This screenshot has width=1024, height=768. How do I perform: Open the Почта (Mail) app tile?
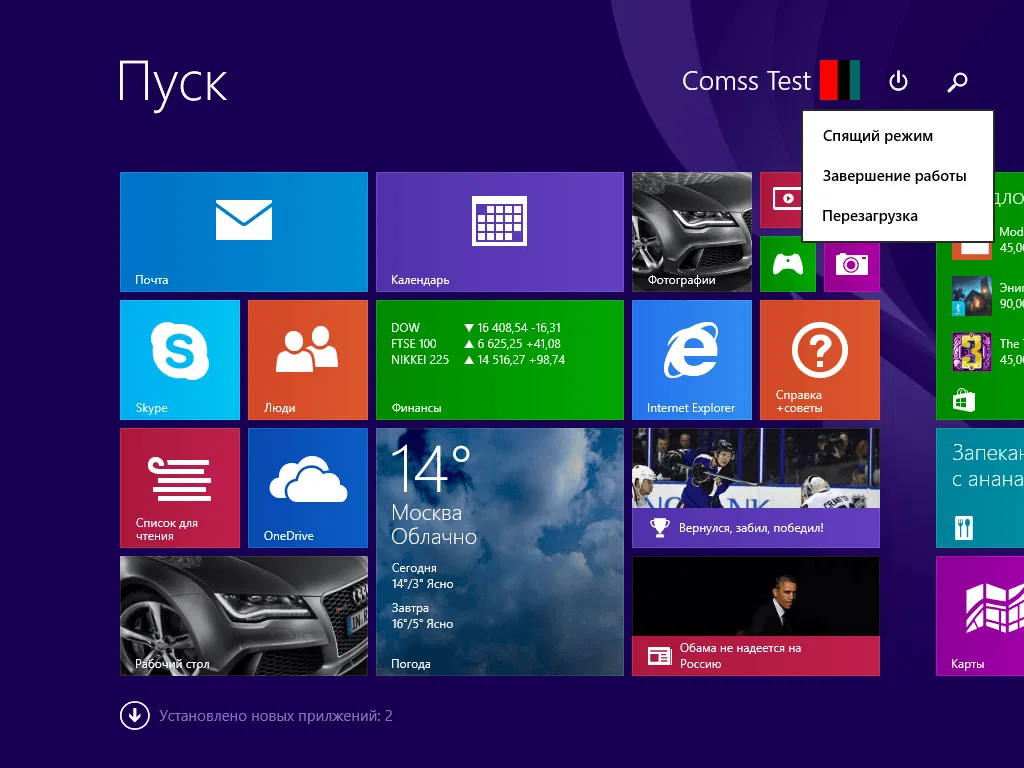tap(243, 230)
